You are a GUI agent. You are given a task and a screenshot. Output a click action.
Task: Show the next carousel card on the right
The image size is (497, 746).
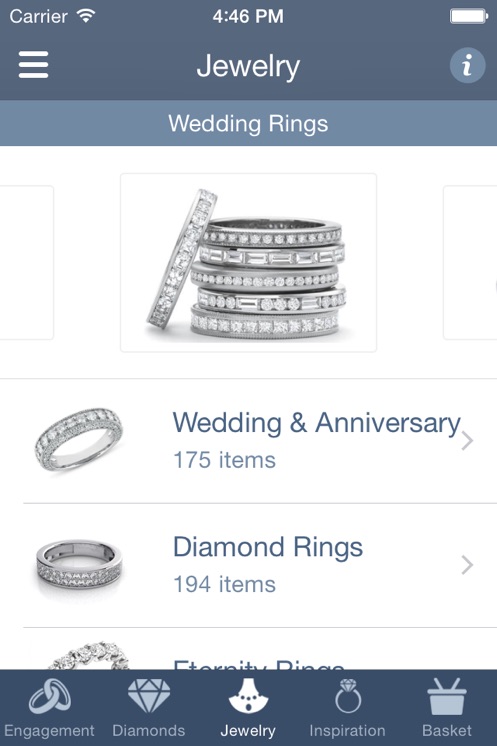coord(470,263)
